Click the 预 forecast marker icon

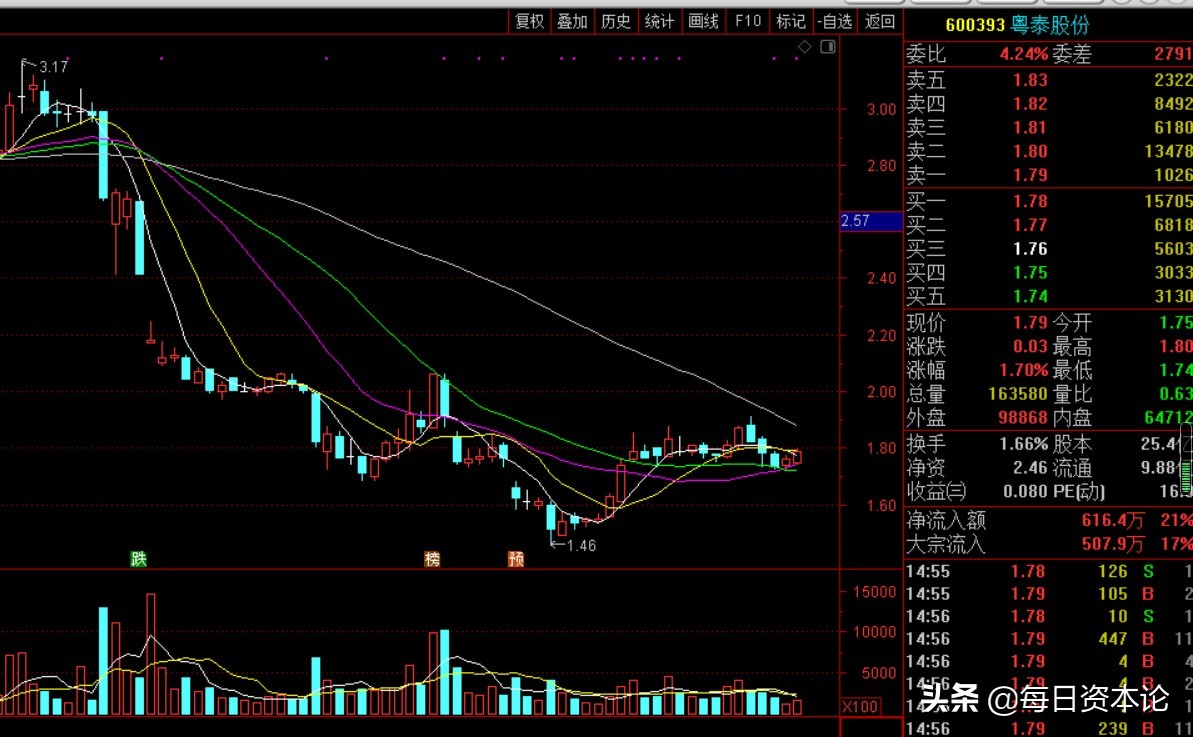pos(516,559)
